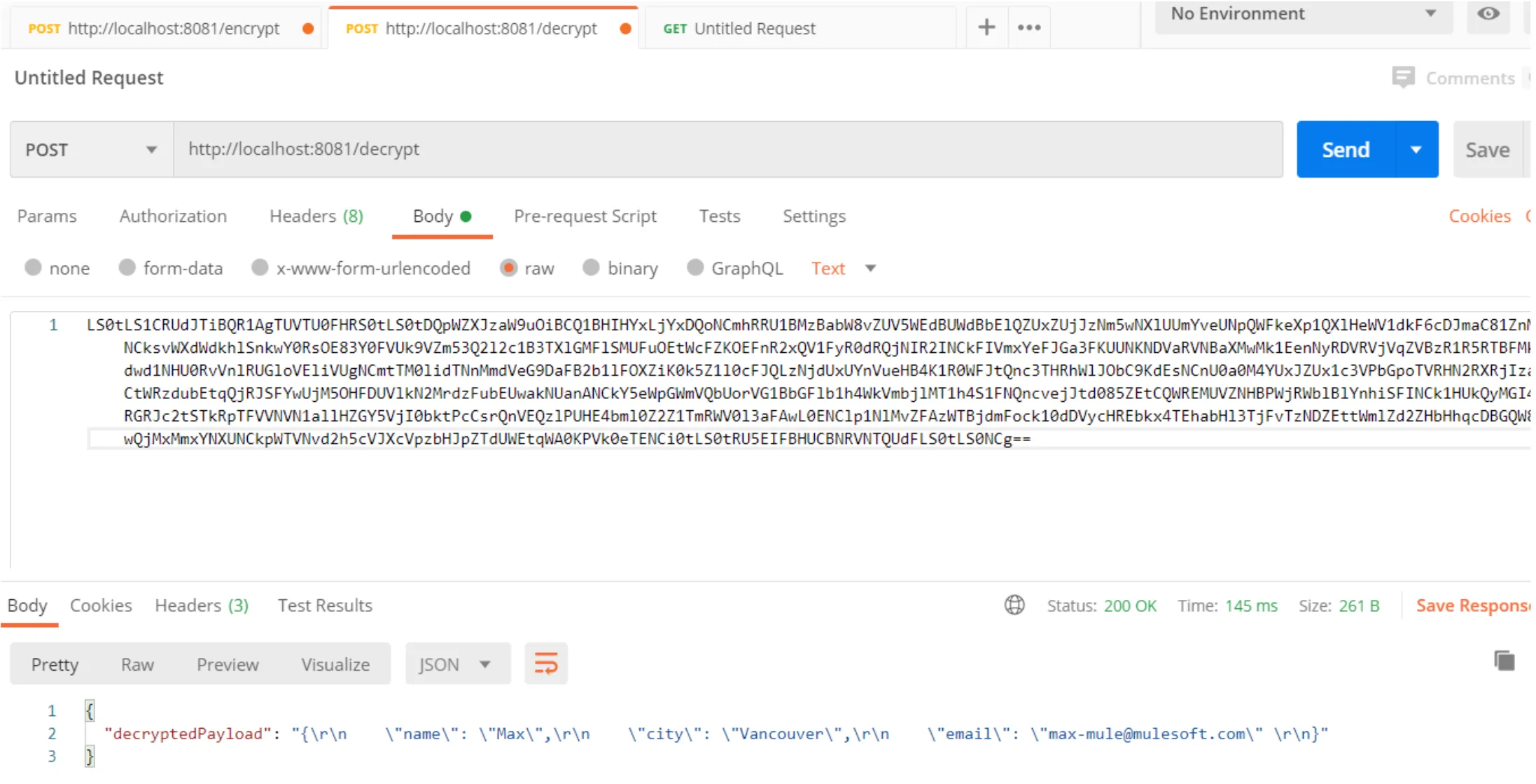Open the Comments panel link
Image resolution: width=1536 pixels, height=784 pixels.
pos(1470,78)
